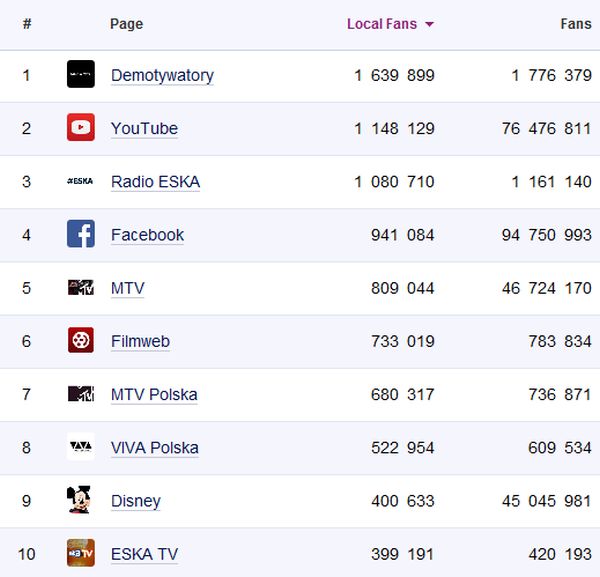Open the YouTube page link
This screenshot has width=600, height=577.
tap(144, 128)
